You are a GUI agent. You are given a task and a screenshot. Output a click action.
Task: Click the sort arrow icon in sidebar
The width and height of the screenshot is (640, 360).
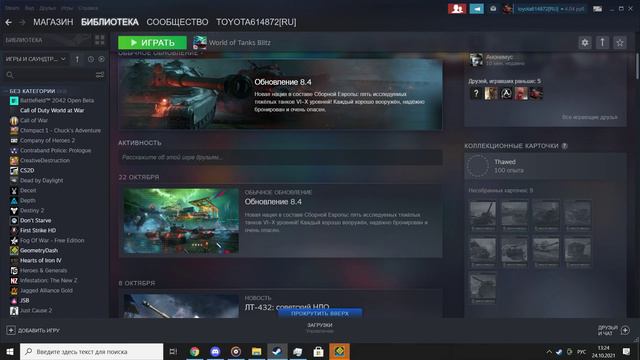pyautogui.click(x=77, y=59)
